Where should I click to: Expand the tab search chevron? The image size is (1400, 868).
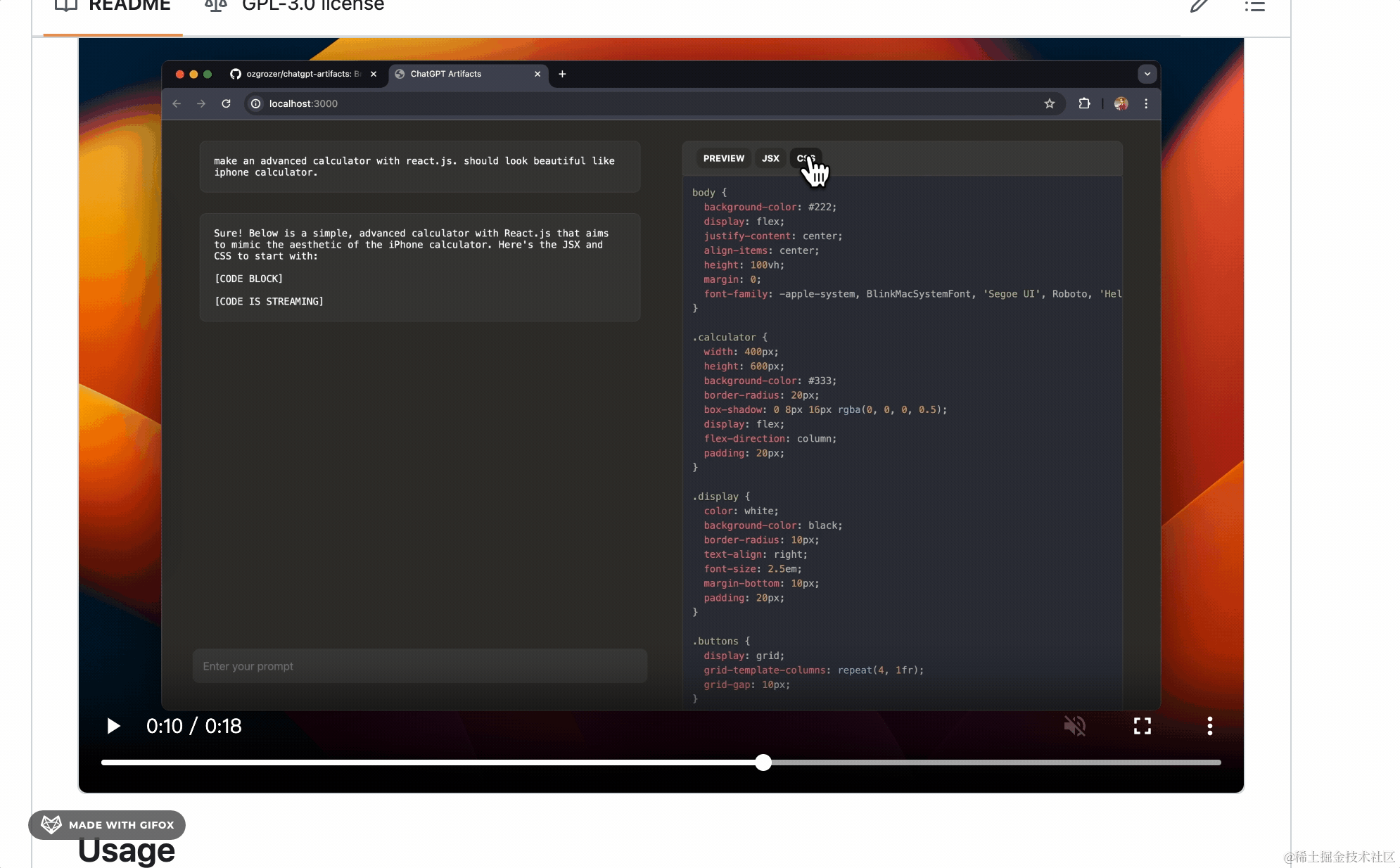[x=1147, y=74]
